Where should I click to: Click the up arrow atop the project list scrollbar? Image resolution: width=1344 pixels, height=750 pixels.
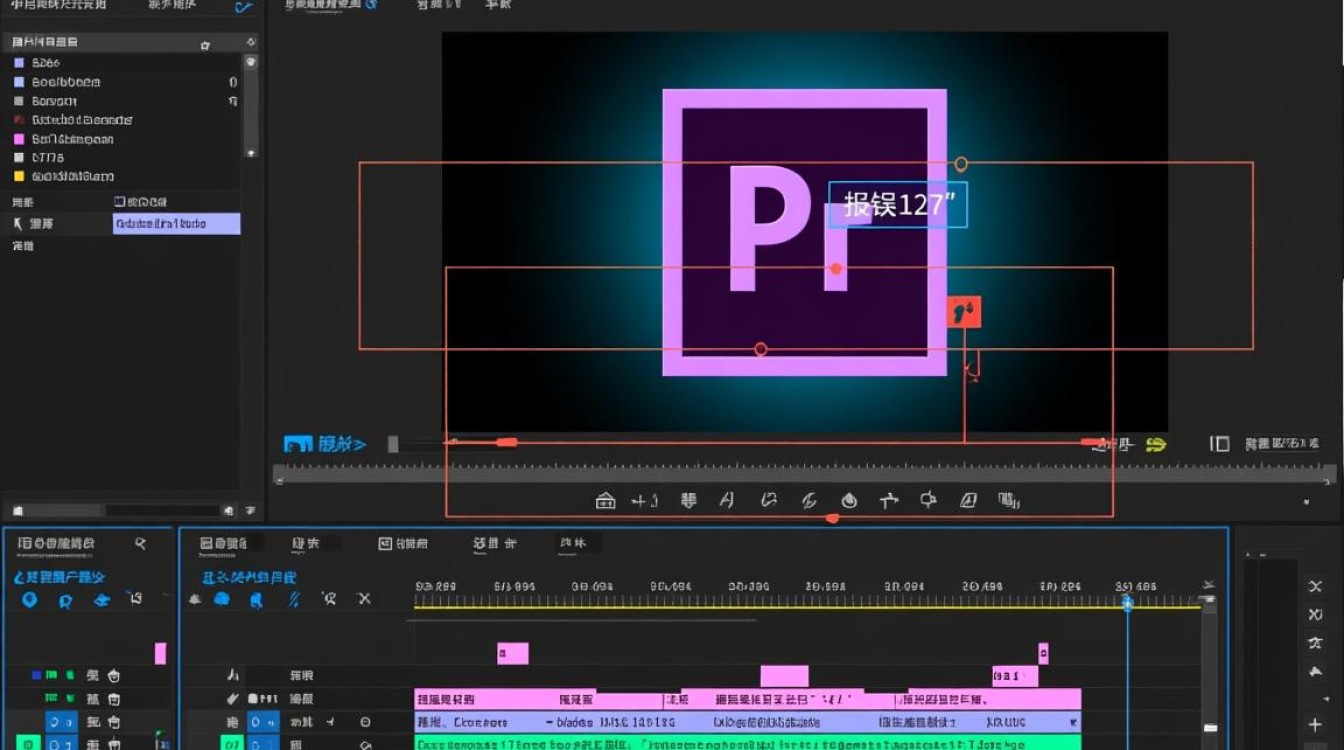(x=251, y=62)
